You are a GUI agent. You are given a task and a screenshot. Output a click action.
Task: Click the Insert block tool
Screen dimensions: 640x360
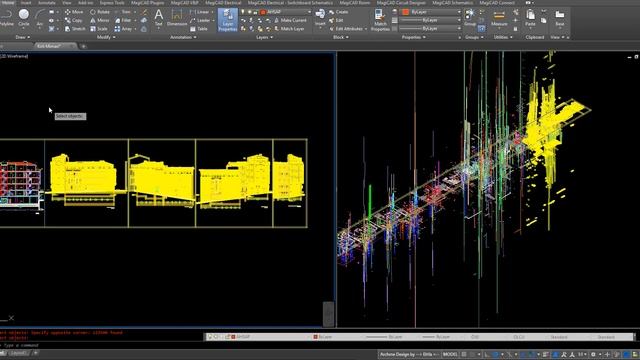(320, 18)
